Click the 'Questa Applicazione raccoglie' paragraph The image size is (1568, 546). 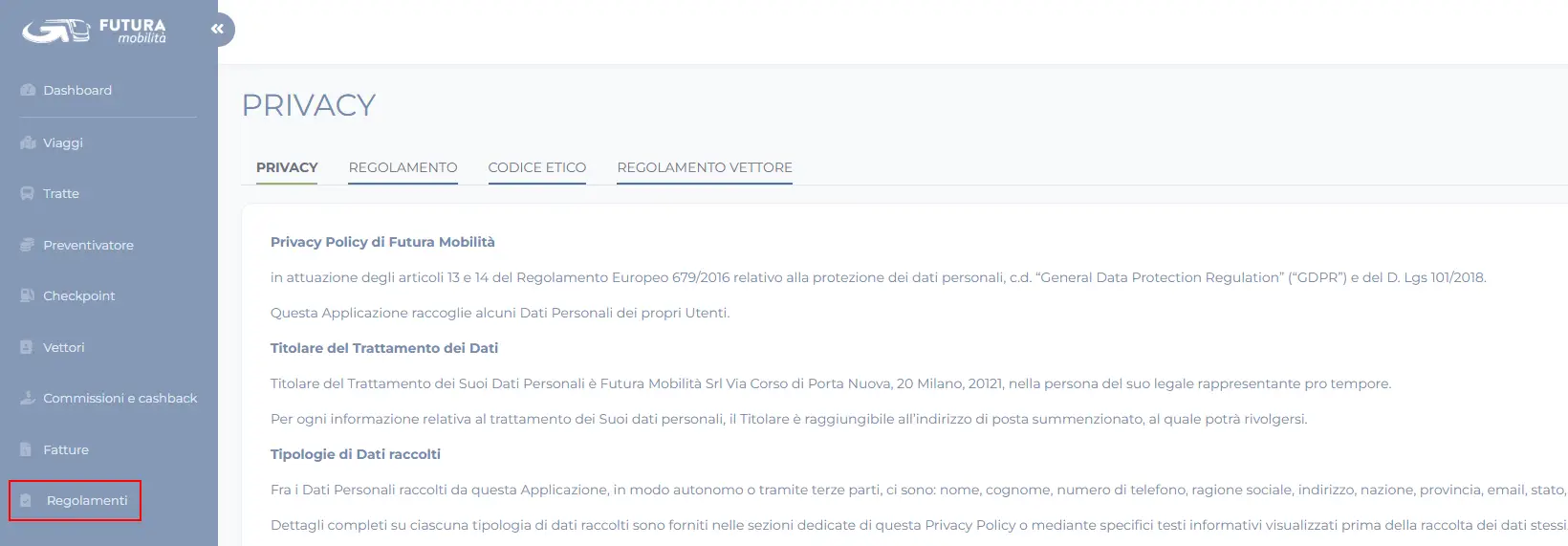pos(500,313)
